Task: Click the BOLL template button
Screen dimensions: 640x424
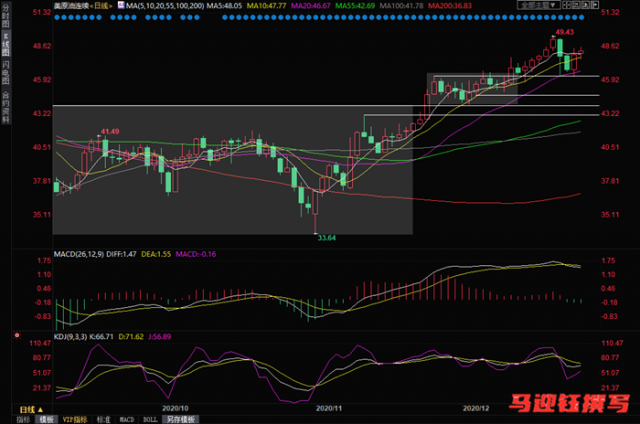Action: point(150,420)
